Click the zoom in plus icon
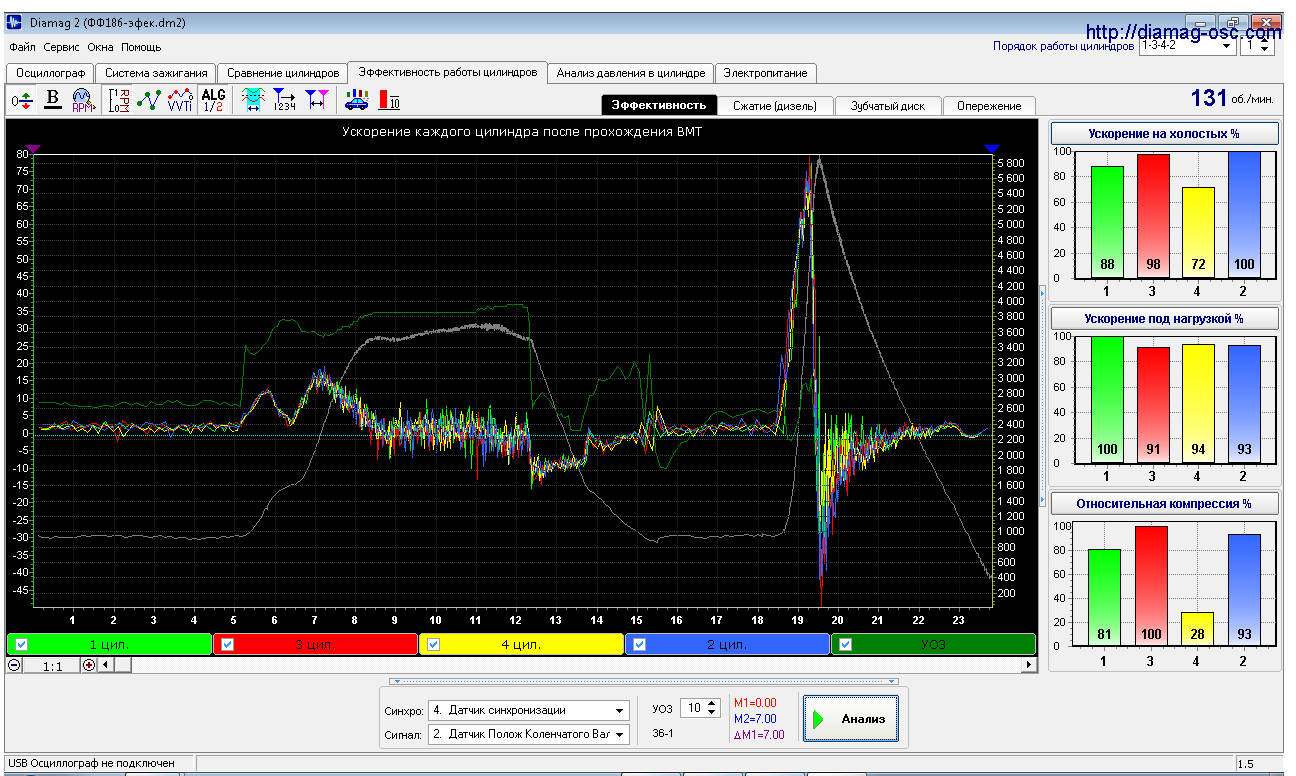The height and width of the screenshot is (776, 1296). coord(89,665)
